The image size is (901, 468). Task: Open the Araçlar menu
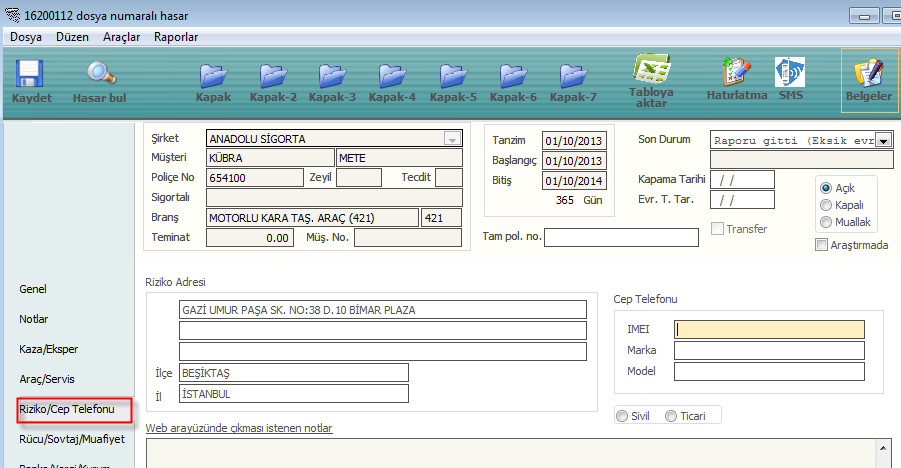pos(122,37)
